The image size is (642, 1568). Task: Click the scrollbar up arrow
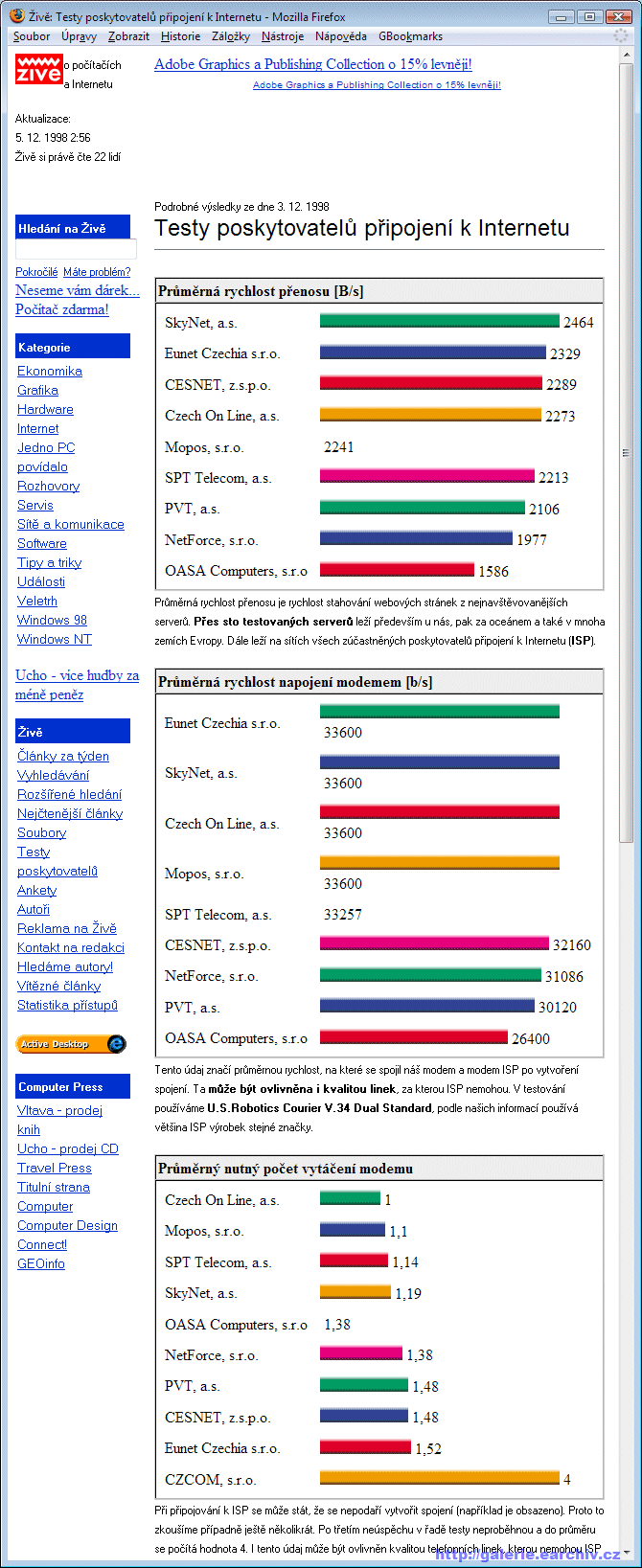tap(627, 57)
